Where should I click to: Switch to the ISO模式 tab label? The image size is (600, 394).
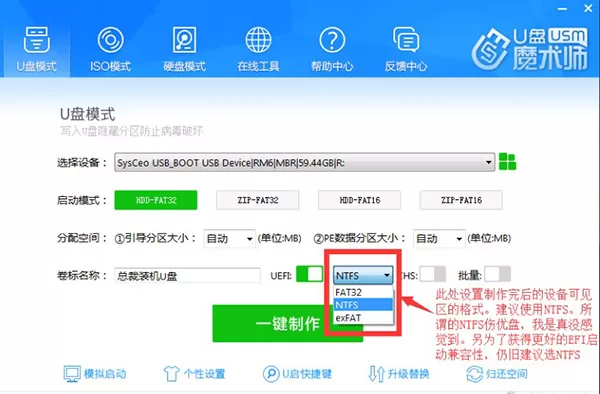110,66
